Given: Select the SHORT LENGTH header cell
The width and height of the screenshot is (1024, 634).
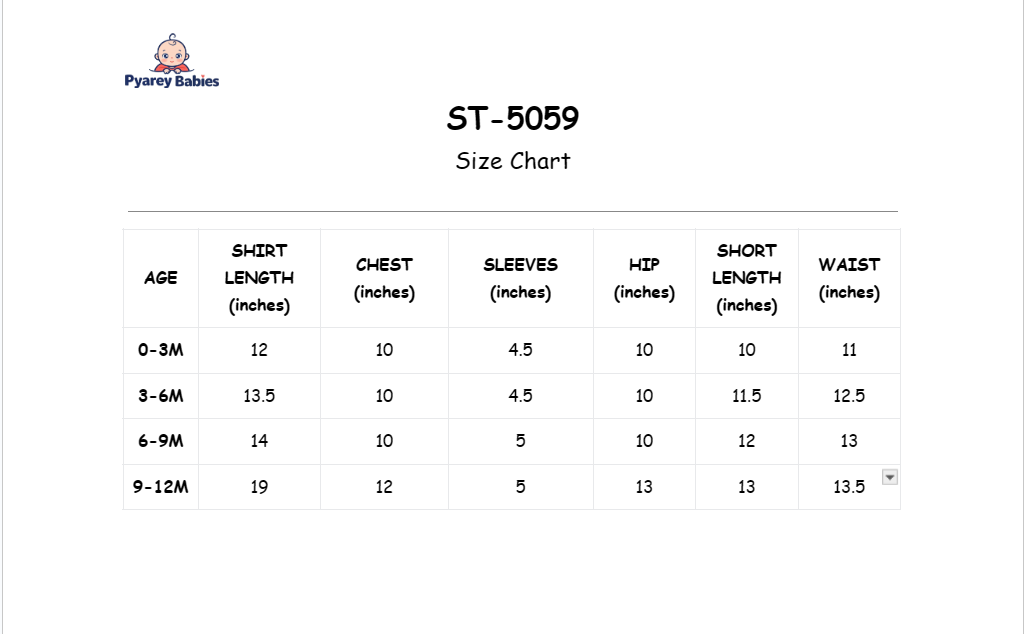Looking at the screenshot, I should click(746, 278).
